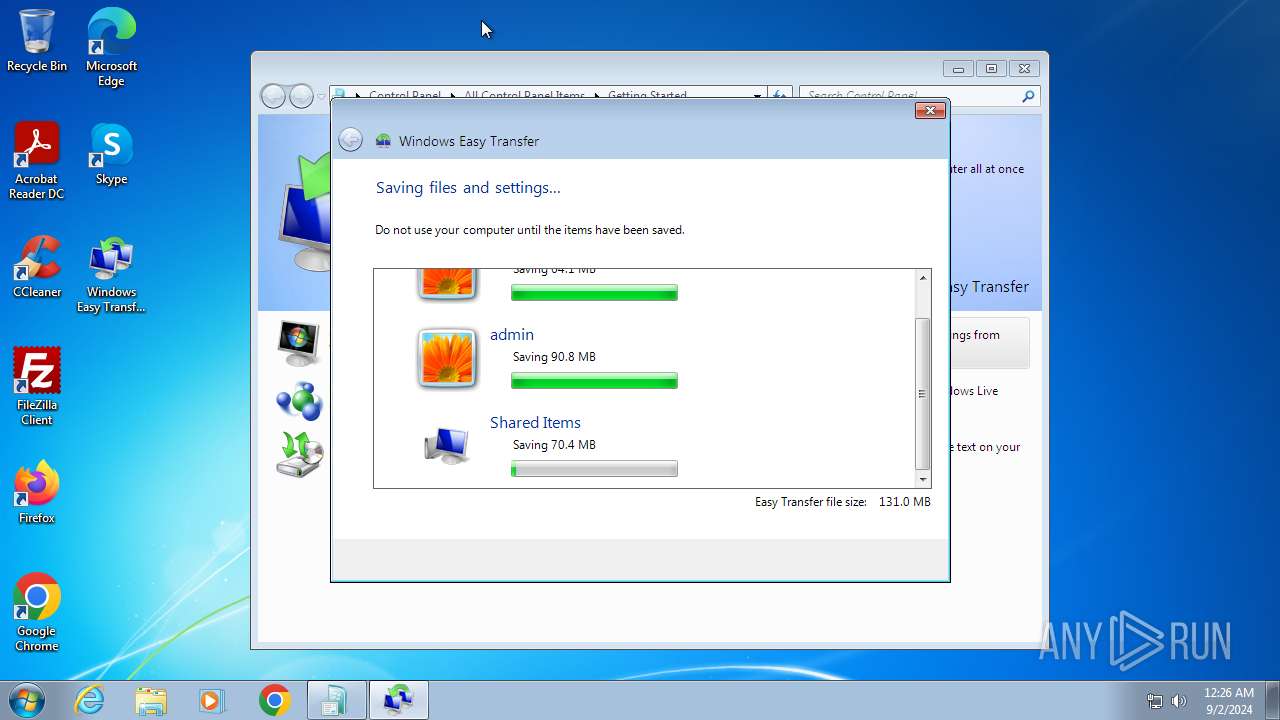The width and height of the screenshot is (1280, 720).
Task: Open the Firefox desktop shortcut
Action: point(37,493)
